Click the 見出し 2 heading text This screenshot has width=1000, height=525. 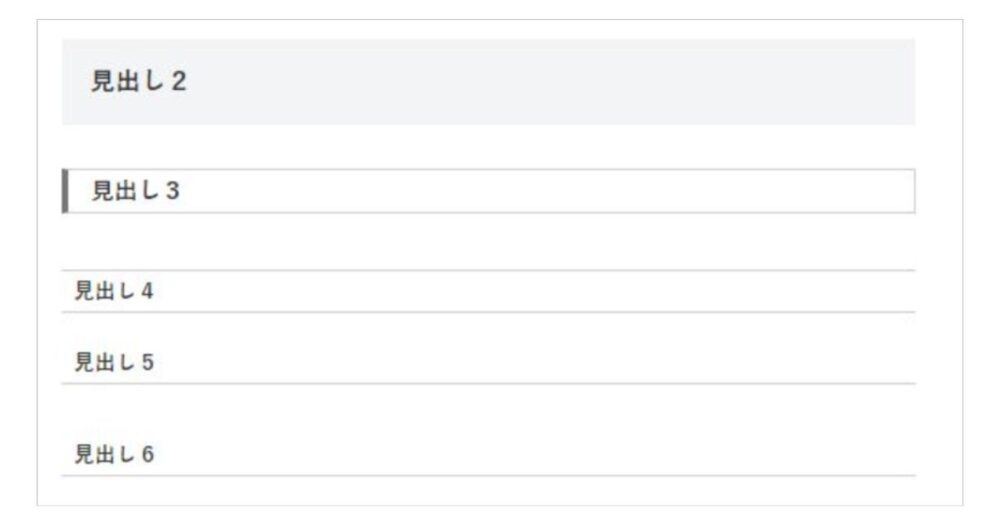tap(138, 83)
